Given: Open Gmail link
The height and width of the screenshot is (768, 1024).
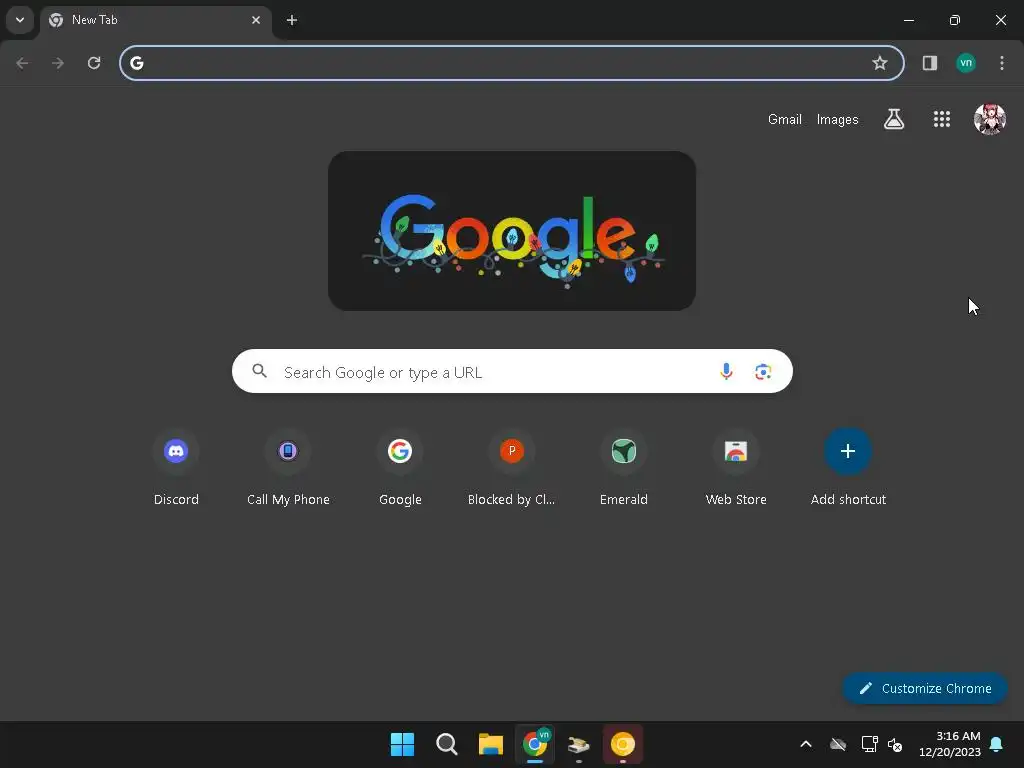Looking at the screenshot, I should tap(784, 120).
